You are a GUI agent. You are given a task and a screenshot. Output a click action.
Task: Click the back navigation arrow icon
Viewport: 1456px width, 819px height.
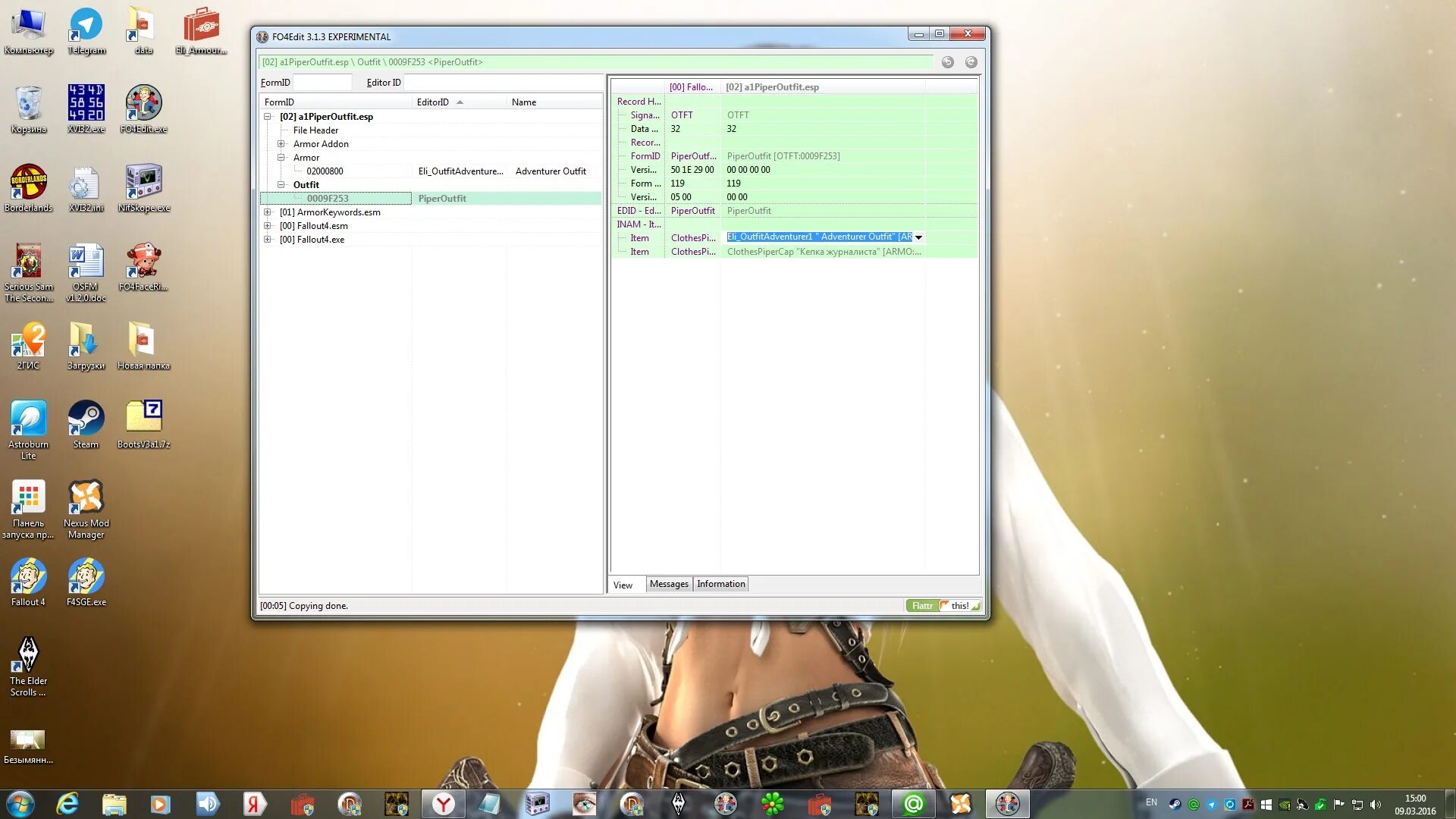[x=947, y=62]
